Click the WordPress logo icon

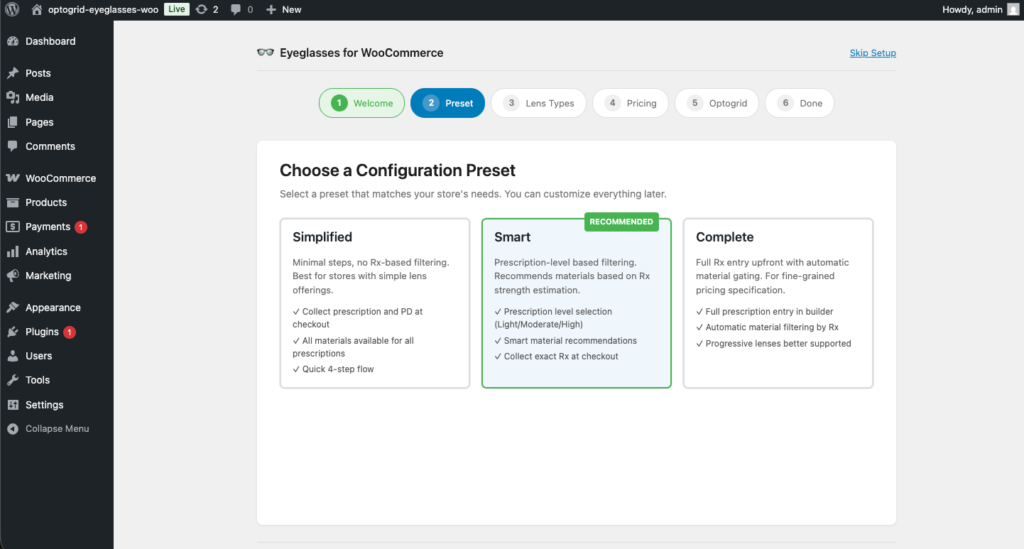coord(12,9)
